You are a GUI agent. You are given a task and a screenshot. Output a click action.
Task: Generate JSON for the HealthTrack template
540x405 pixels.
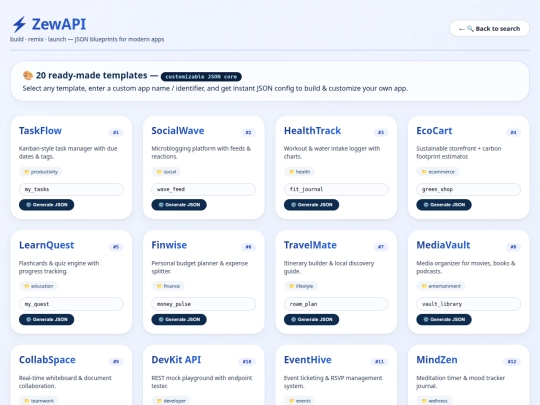311,205
